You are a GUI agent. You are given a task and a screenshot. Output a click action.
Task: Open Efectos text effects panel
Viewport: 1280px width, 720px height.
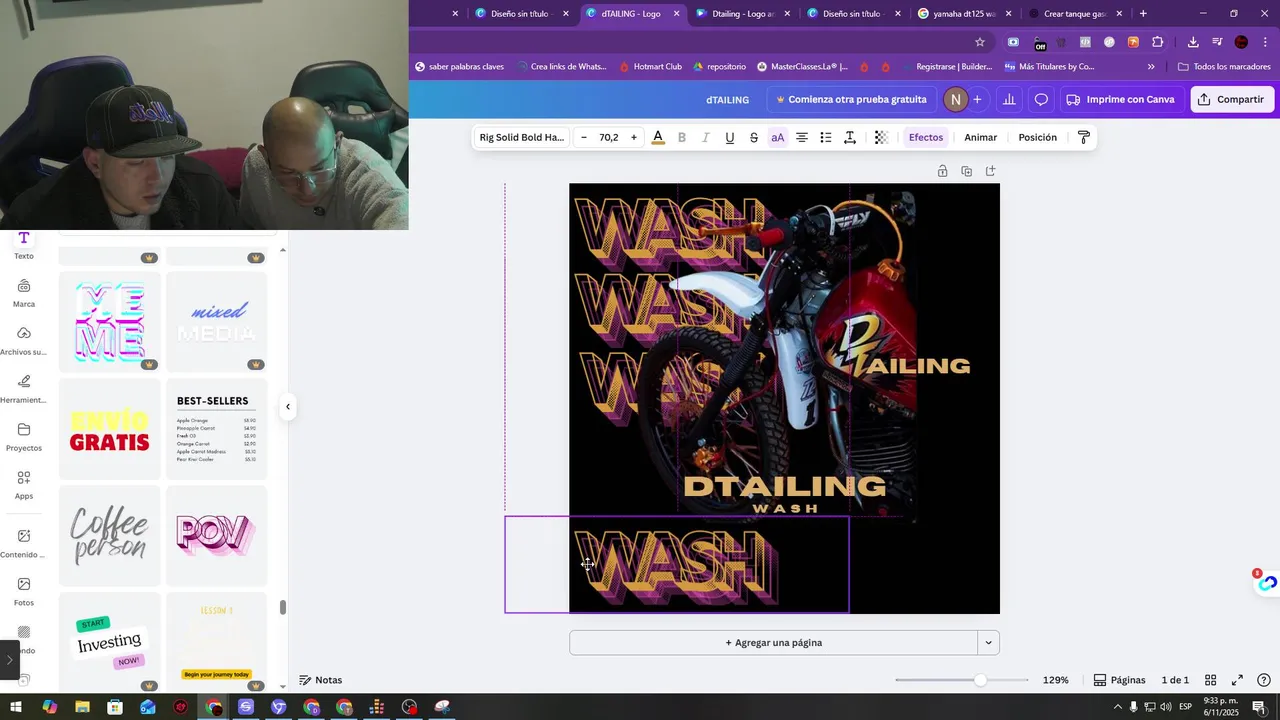926,137
